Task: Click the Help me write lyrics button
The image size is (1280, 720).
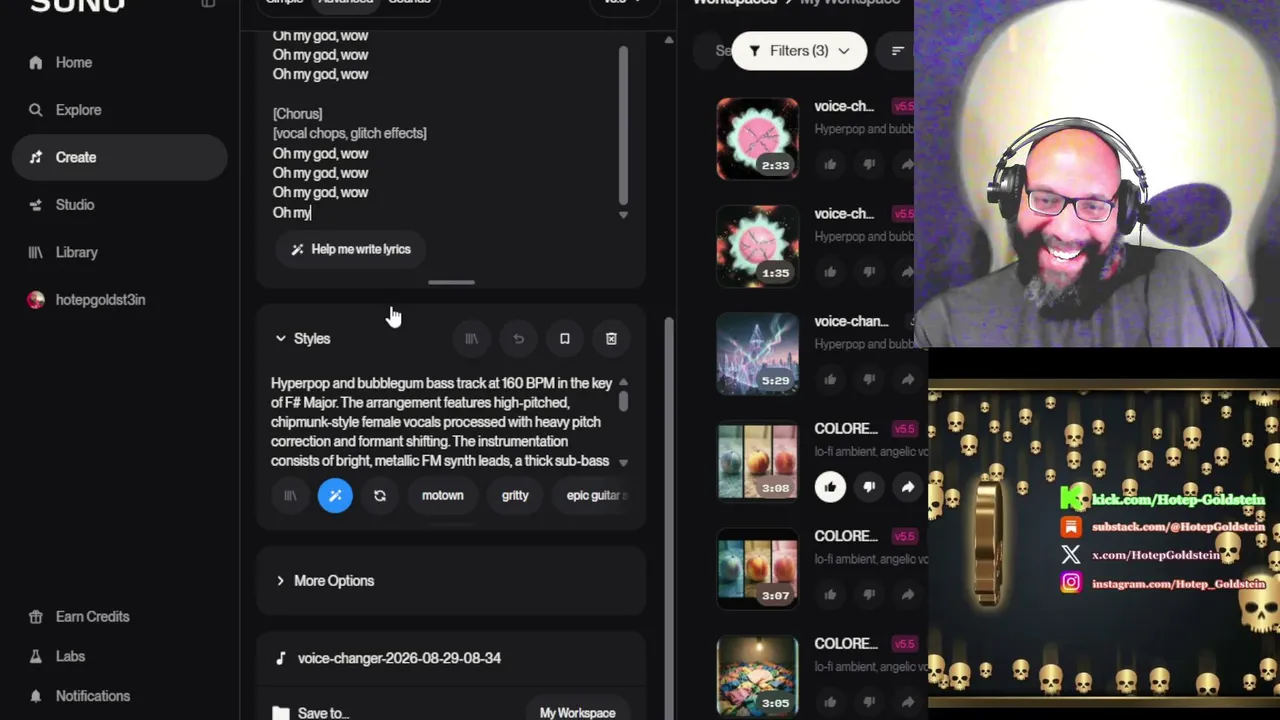Action: coord(351,249)
